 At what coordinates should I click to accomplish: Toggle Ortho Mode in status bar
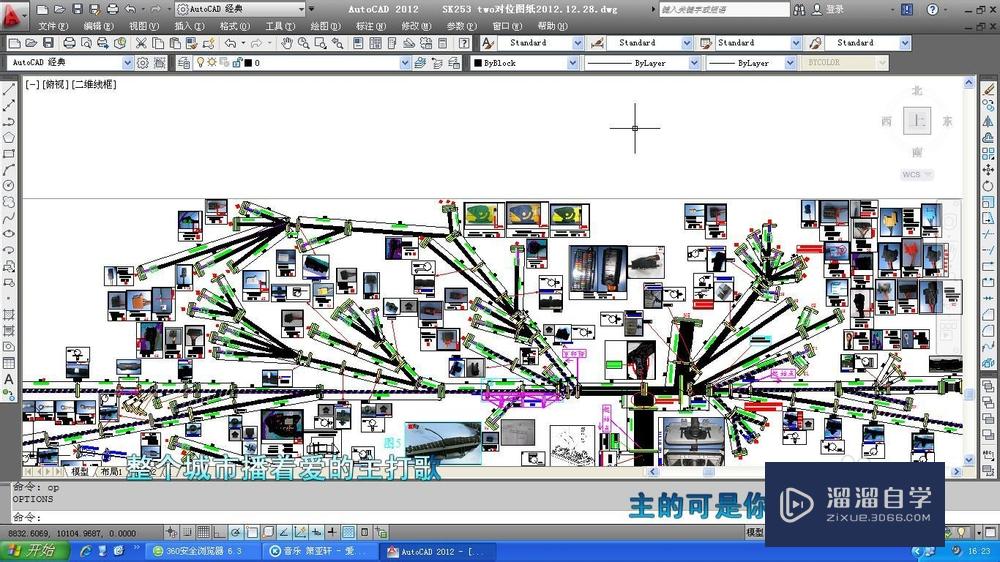click(219, 532)
